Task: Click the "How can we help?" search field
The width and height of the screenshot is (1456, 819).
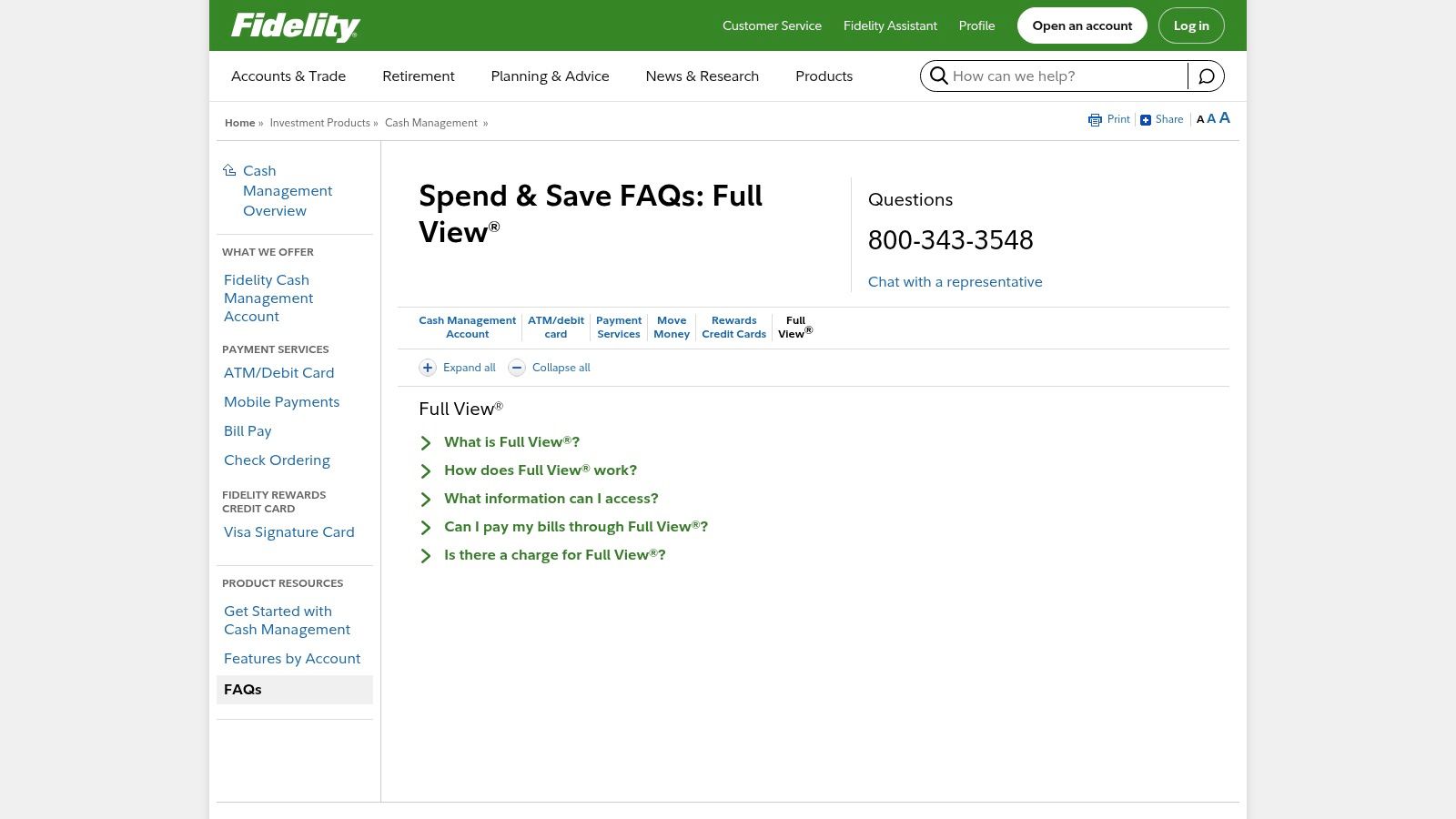Action: click(1067, 76)
